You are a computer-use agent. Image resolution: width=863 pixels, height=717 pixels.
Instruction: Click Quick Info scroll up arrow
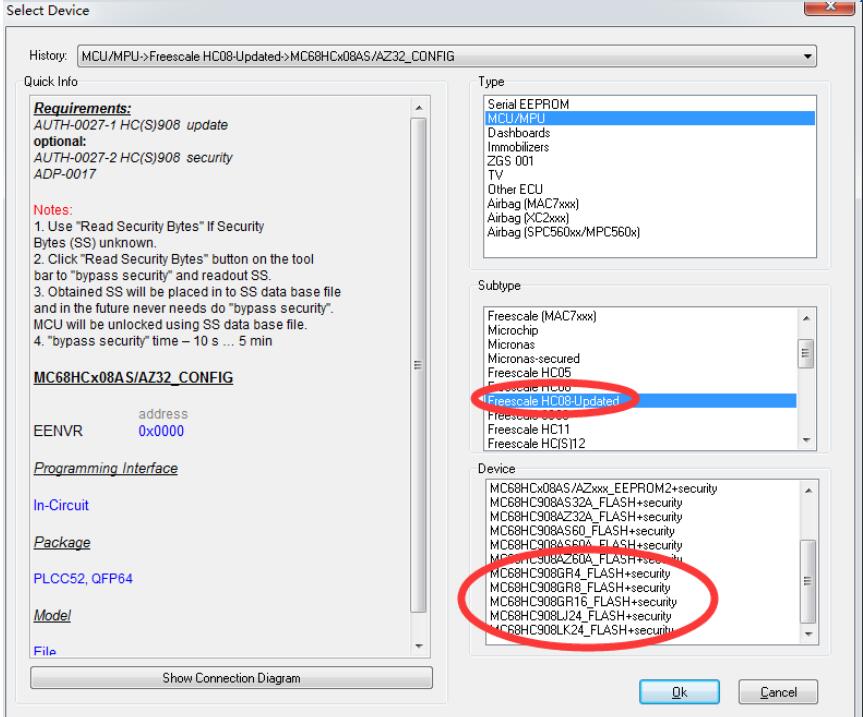click(419, 108)
